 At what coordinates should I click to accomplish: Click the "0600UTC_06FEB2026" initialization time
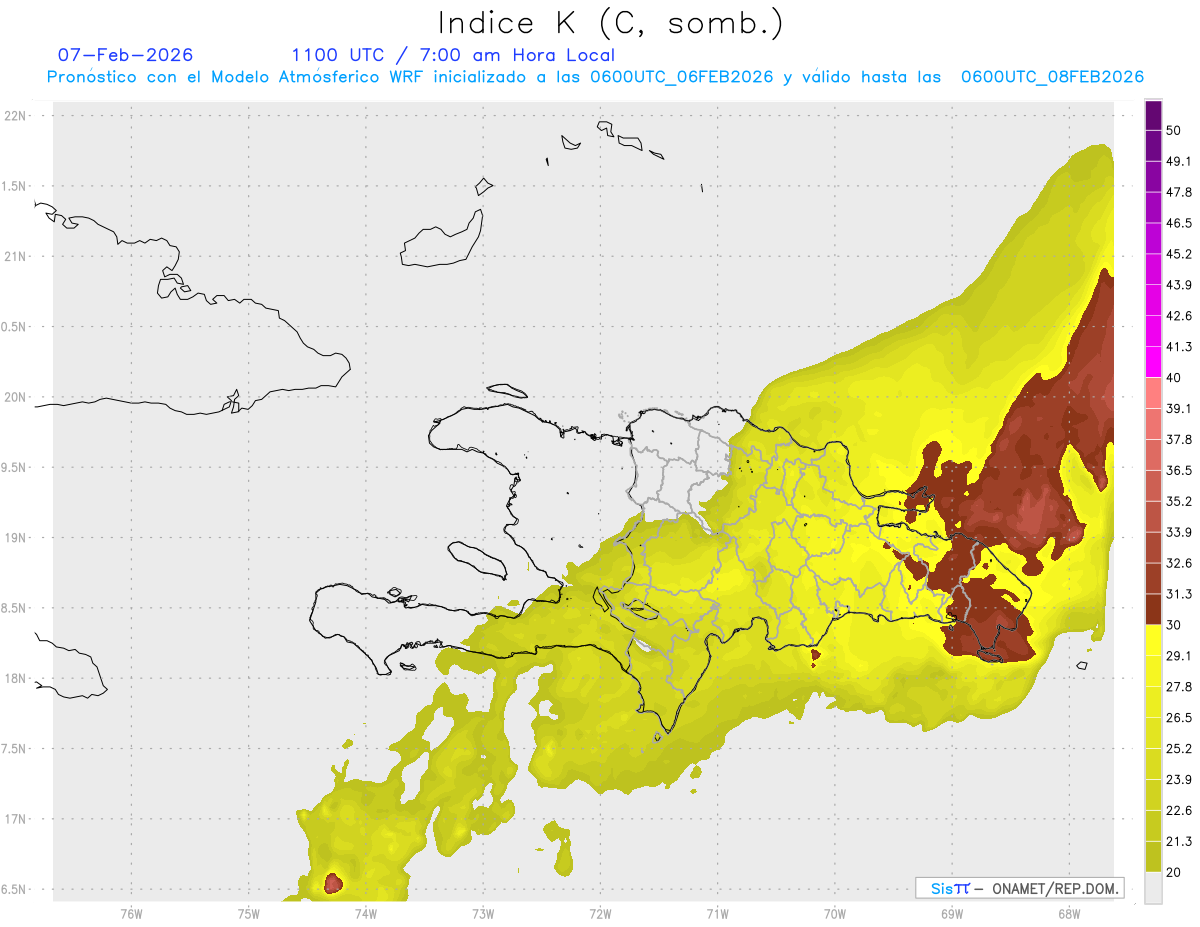[682, 77]
